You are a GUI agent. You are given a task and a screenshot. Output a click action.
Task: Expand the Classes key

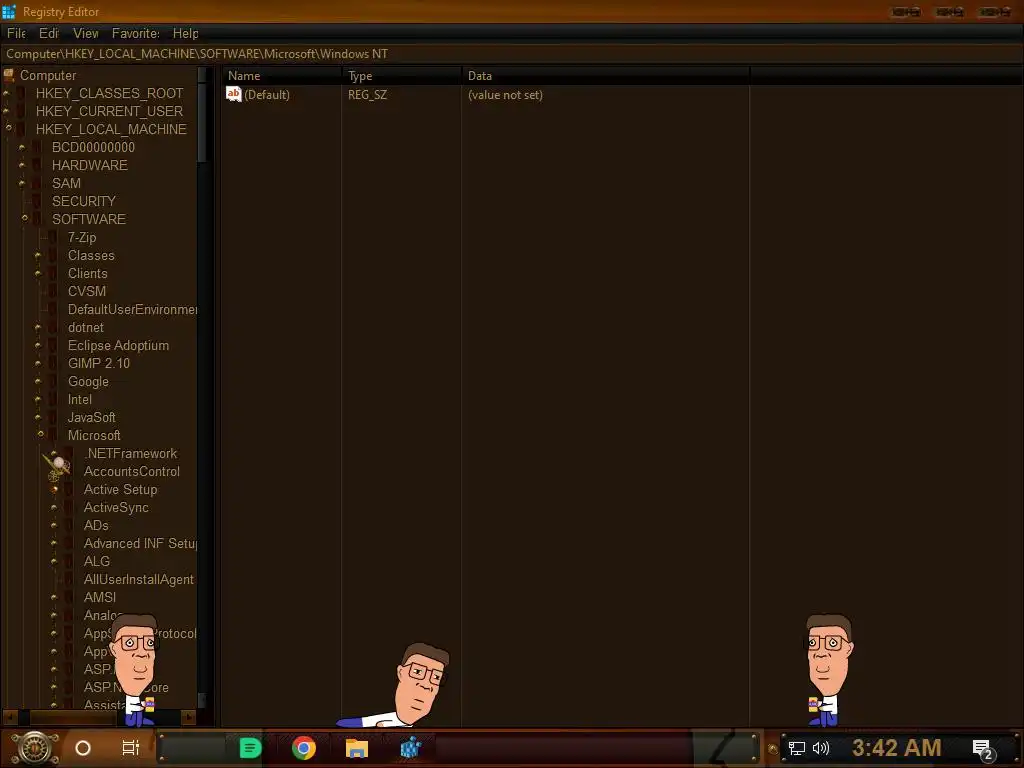(x=38, y=255)
